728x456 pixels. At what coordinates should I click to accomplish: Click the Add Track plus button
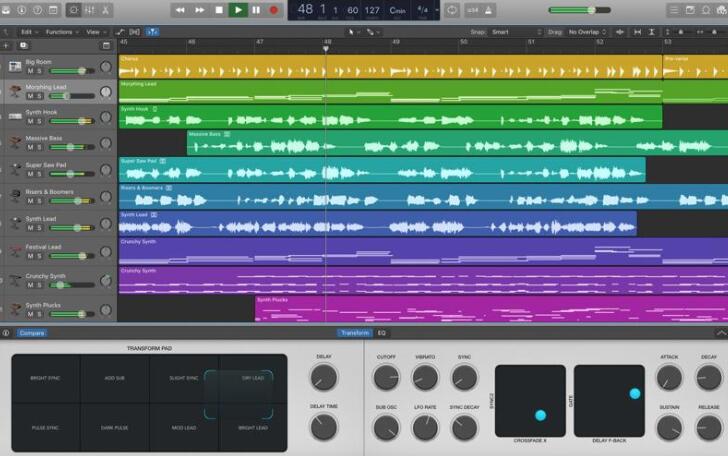coord(6,46)
